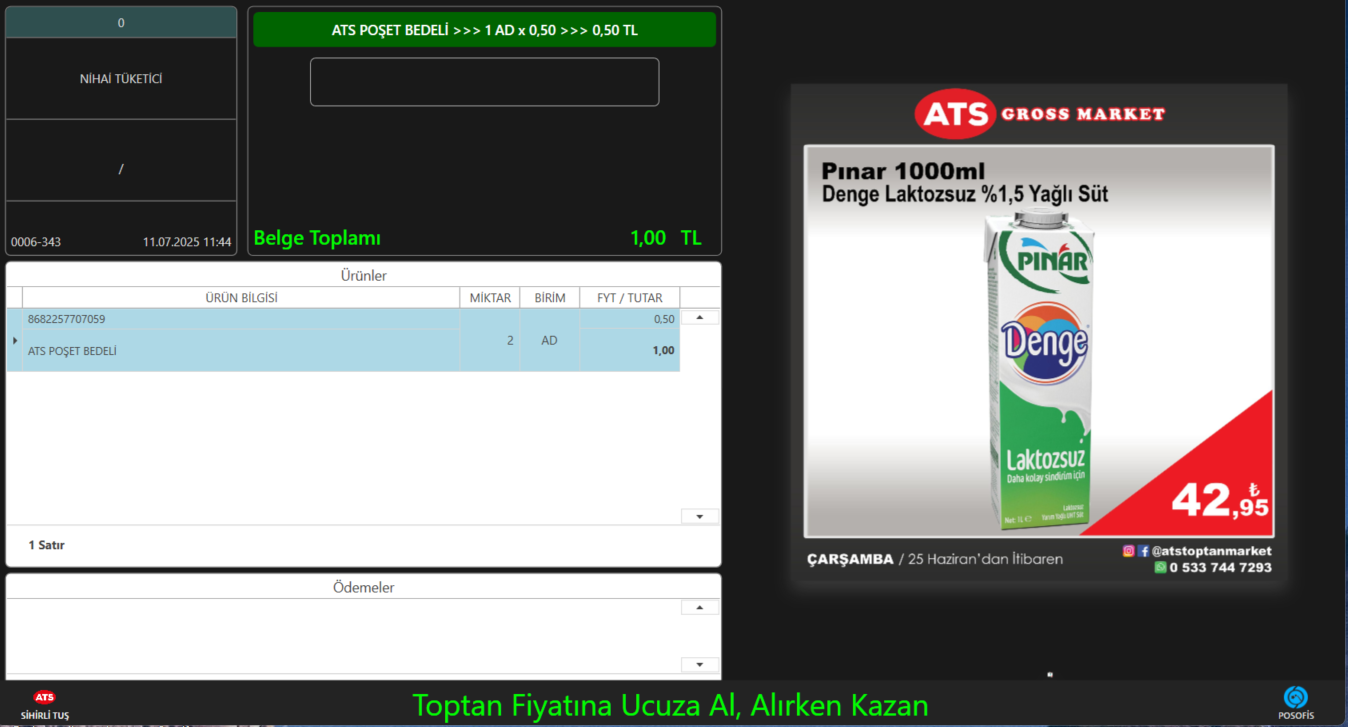The image size is (1348, 727).
Task: Click the Ürünler section title
Action: (x=363, y=275)
